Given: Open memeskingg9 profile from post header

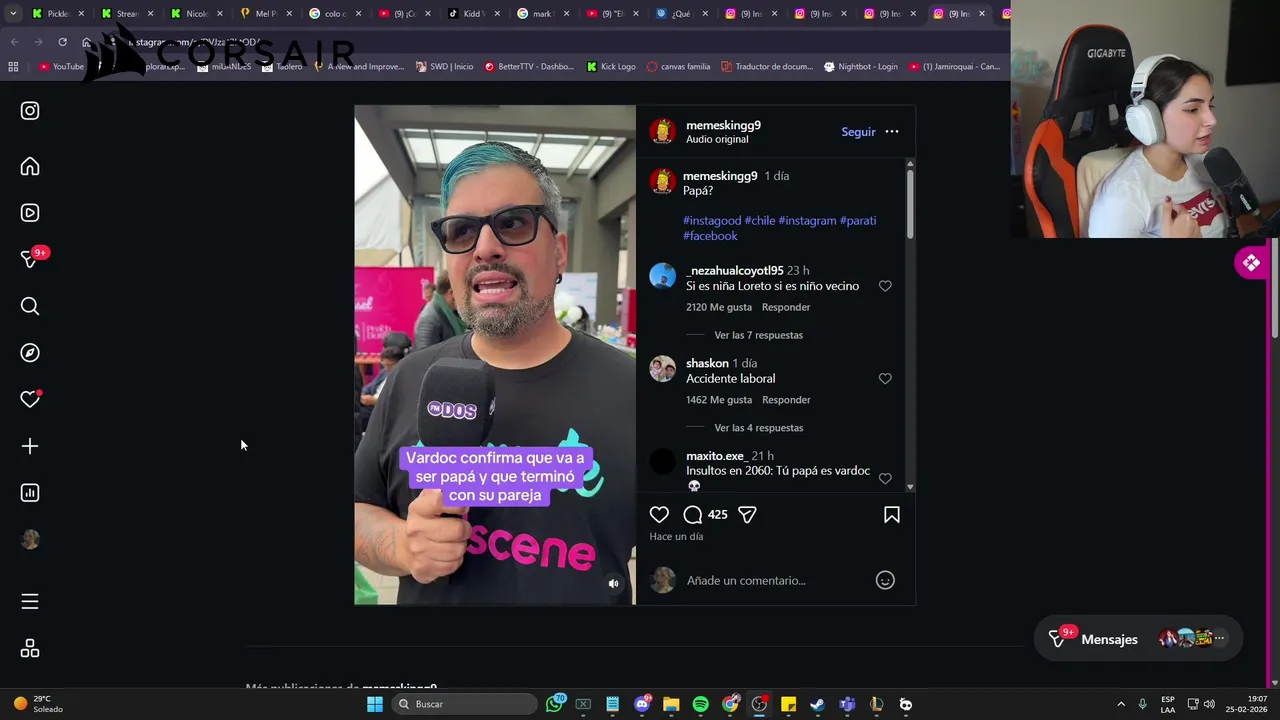Looking at the screenshot, I should coord(723,125).
